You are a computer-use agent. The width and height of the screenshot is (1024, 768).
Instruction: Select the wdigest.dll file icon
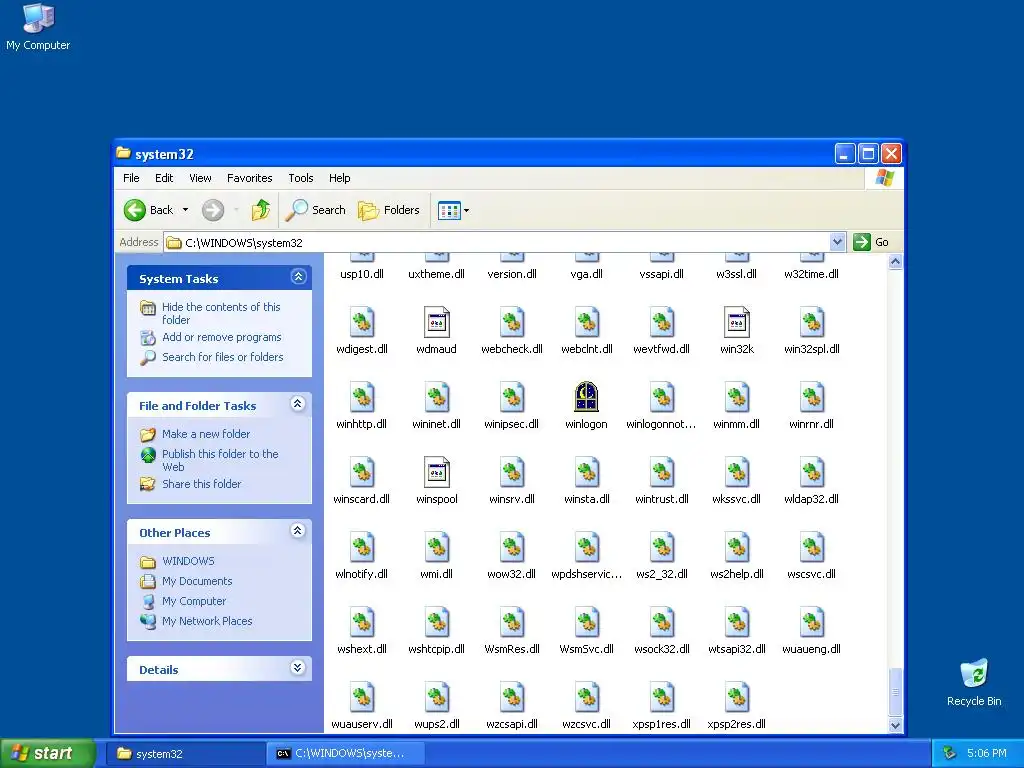[361, 322]
